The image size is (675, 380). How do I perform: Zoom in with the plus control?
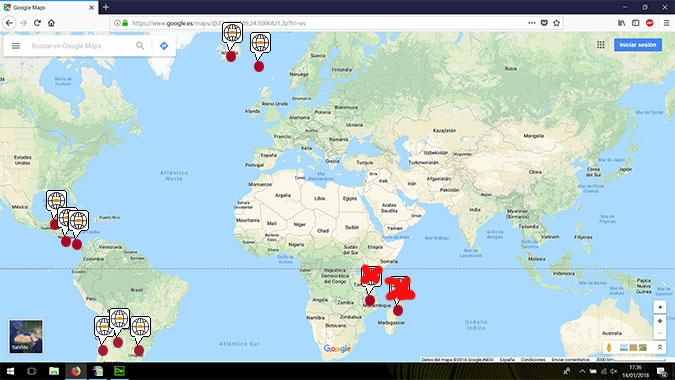coord(660,321)
